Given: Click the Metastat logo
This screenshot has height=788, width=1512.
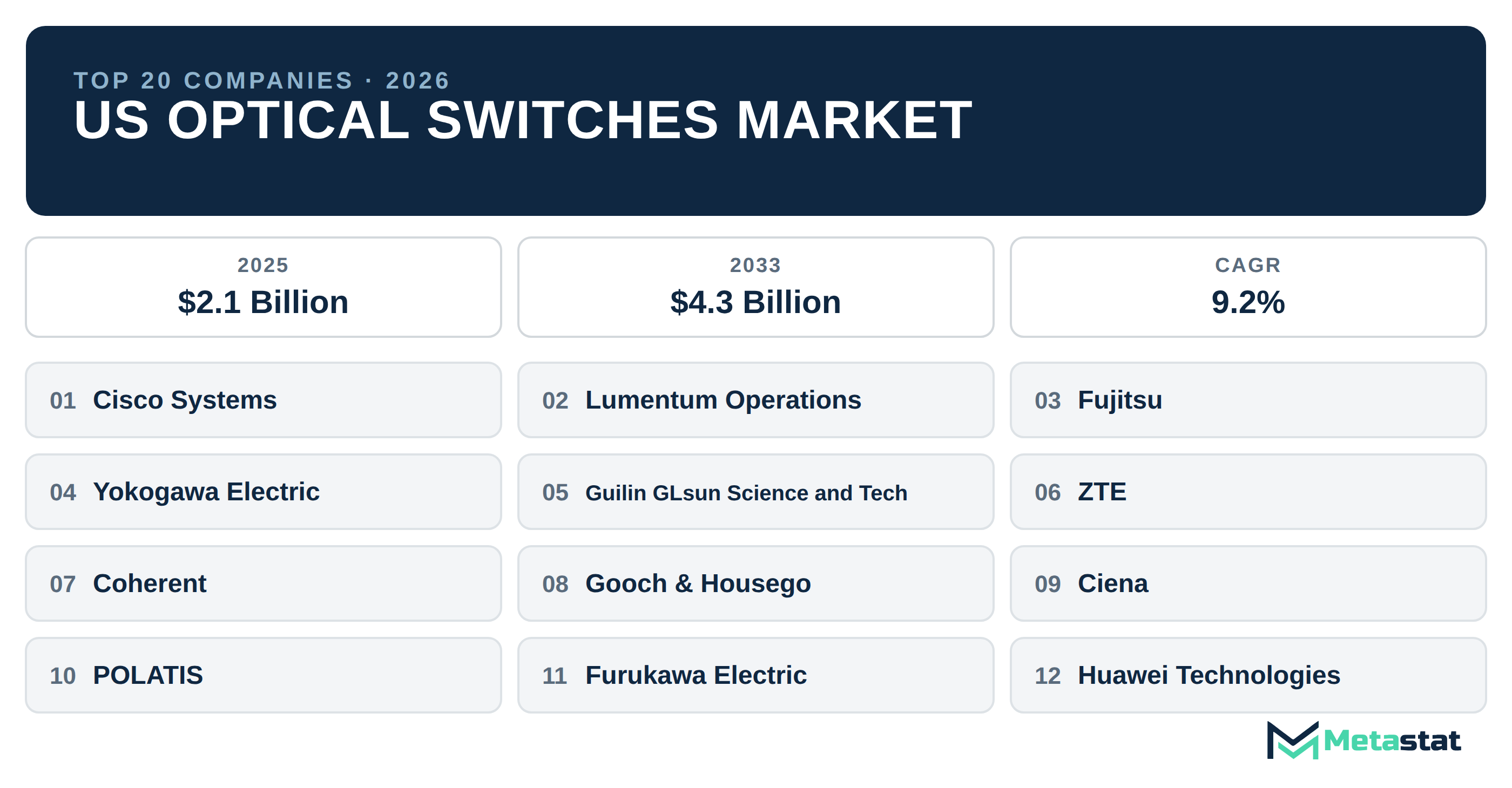Looking at the screenshot, I should coord(1363,740).
